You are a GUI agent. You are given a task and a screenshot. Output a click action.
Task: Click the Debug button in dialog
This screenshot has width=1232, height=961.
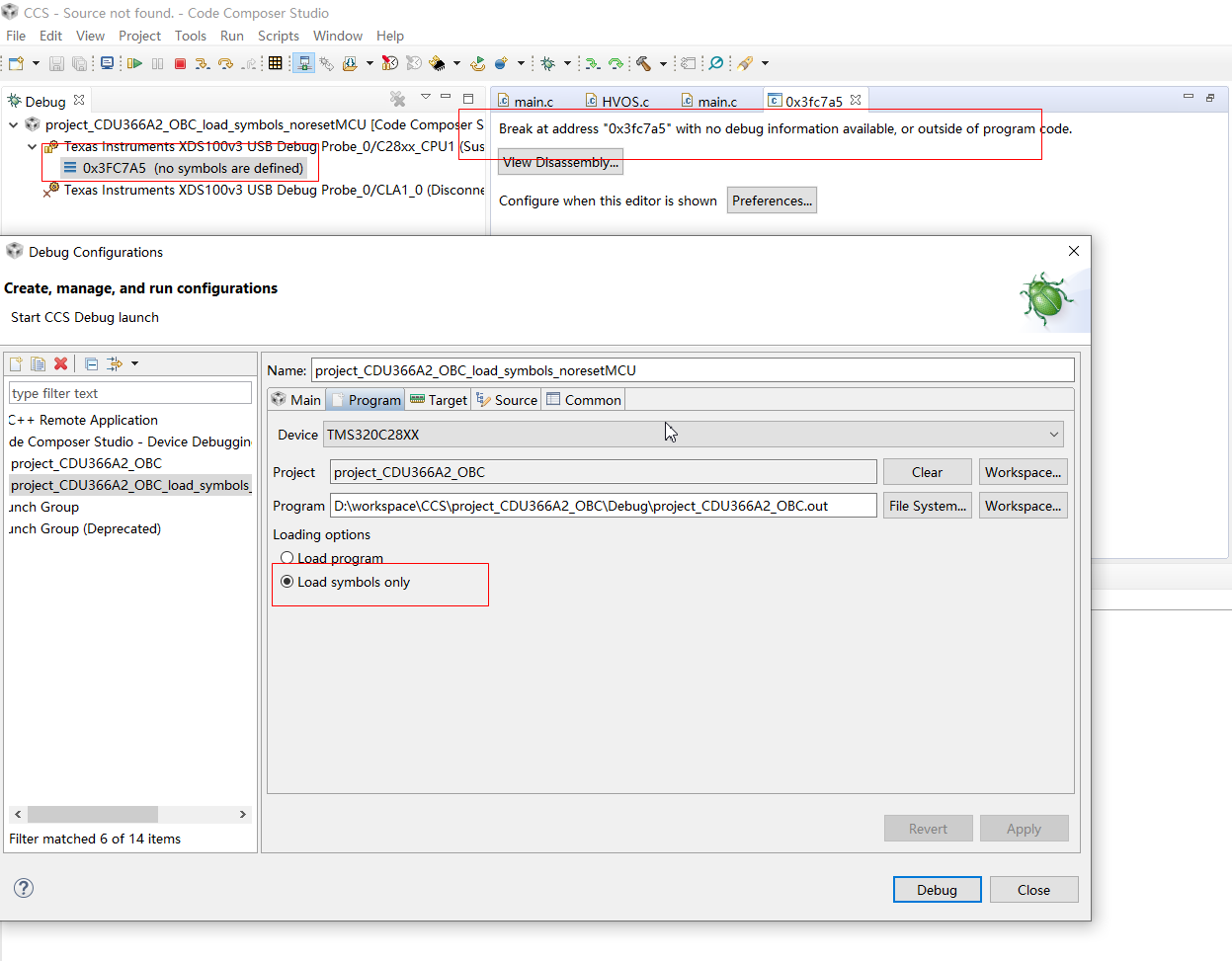coord(937,890)
